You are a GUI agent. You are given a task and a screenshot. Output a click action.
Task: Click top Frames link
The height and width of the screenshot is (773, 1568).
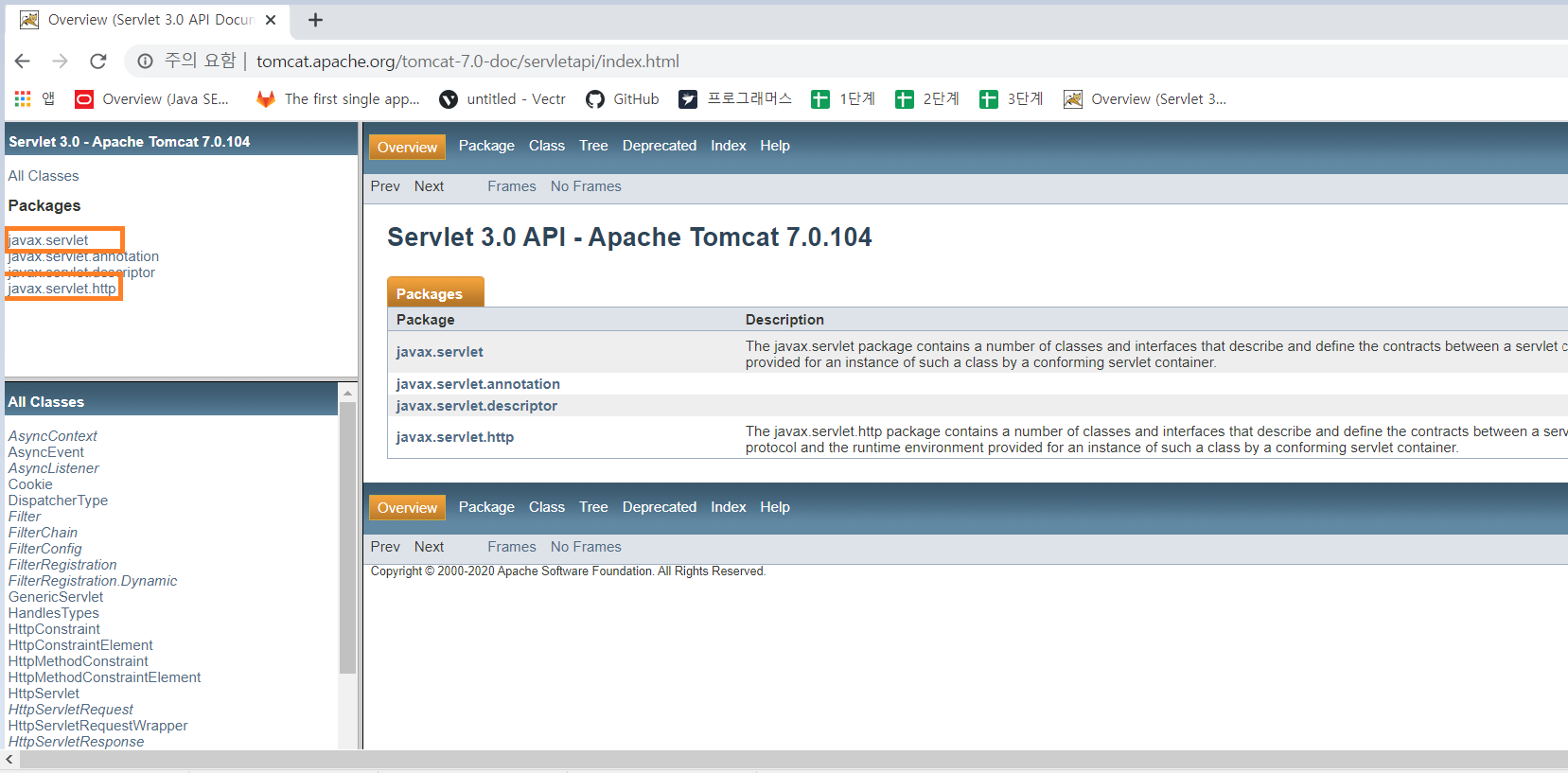coord(512,186)
